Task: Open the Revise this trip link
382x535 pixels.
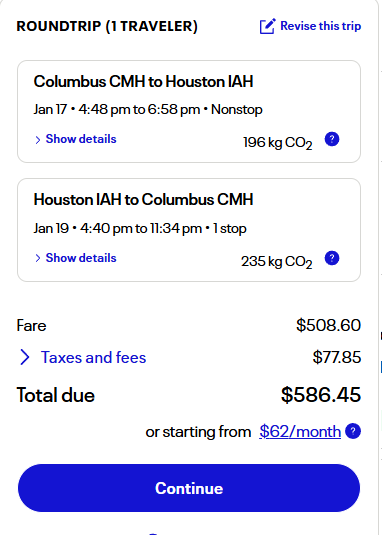Action: point(320,26)
